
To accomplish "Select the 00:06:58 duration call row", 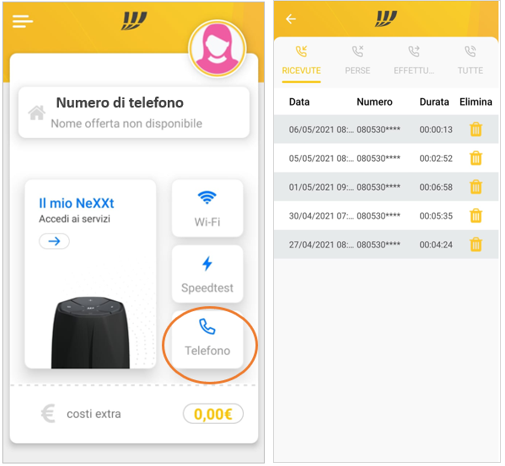I will [386, 187].
